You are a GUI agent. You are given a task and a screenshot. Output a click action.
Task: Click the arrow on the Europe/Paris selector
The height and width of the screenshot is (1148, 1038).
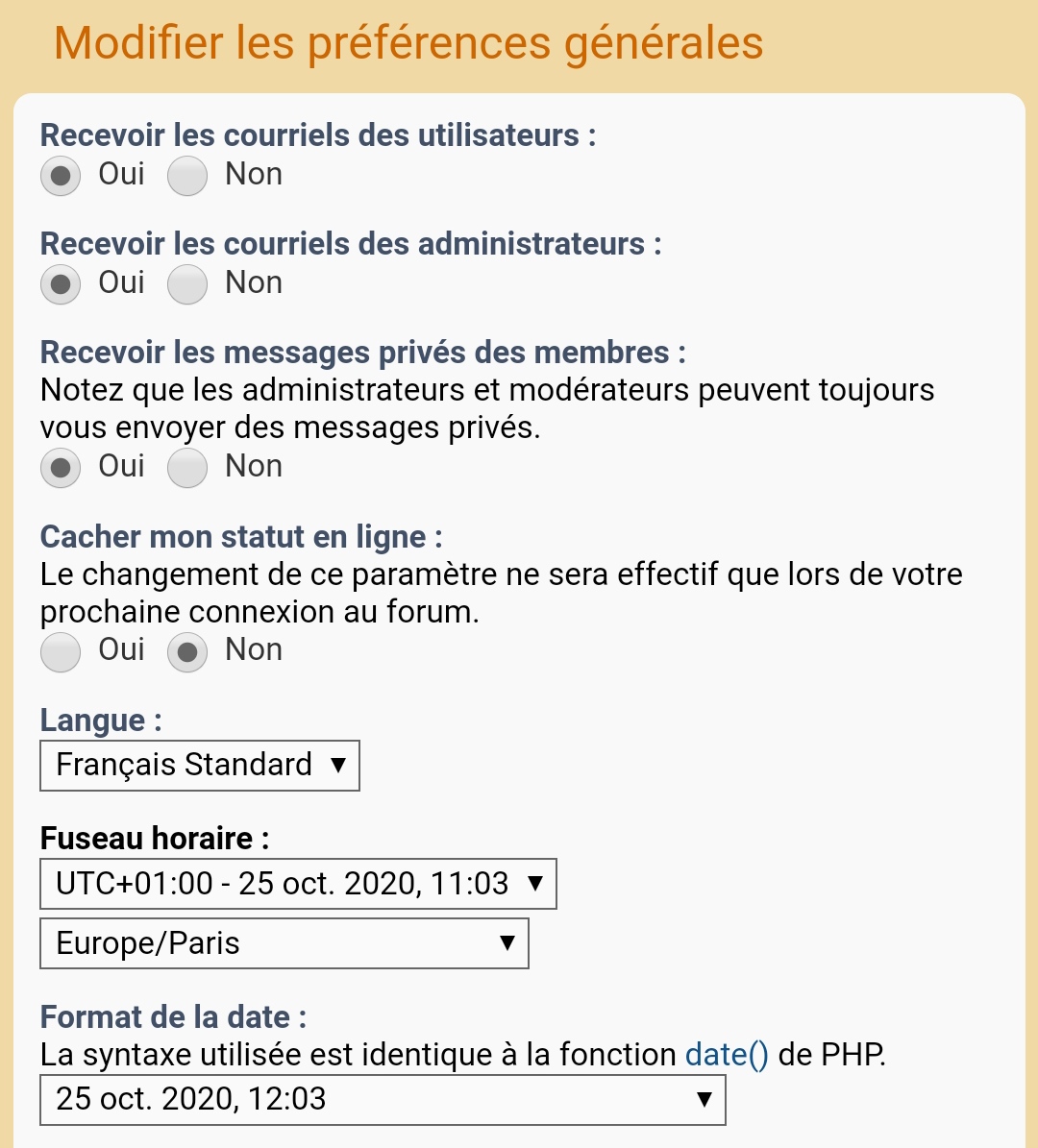(507, 943)
